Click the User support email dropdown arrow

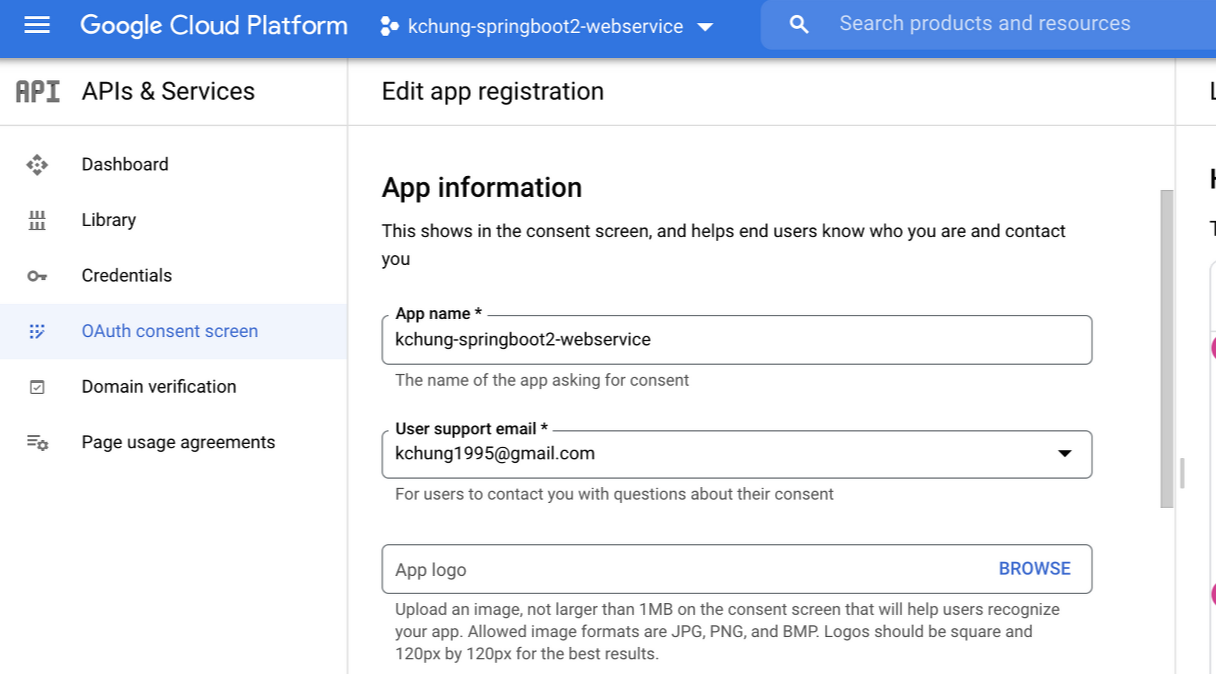coord(1065,454)
